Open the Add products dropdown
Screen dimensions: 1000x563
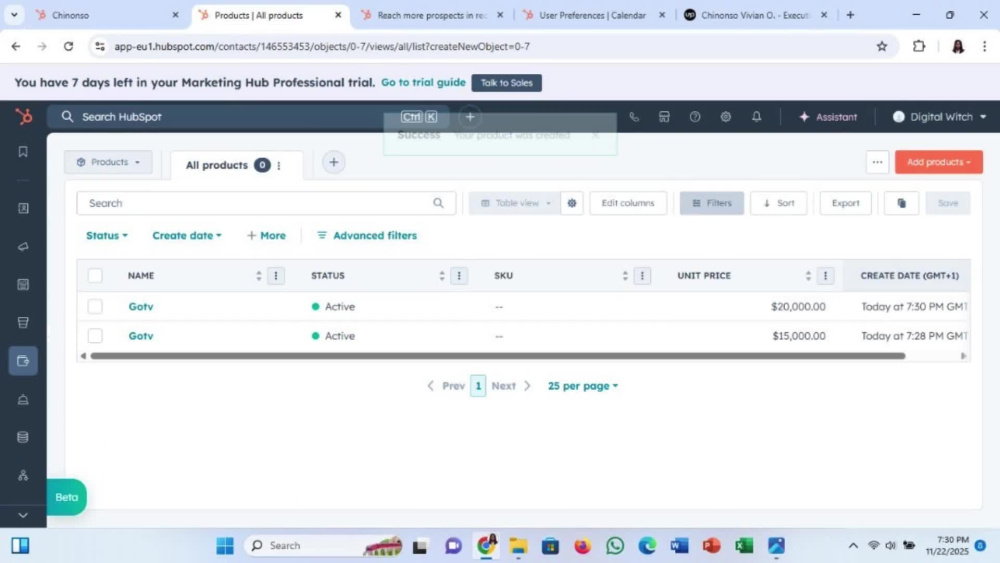coord(939,162)
